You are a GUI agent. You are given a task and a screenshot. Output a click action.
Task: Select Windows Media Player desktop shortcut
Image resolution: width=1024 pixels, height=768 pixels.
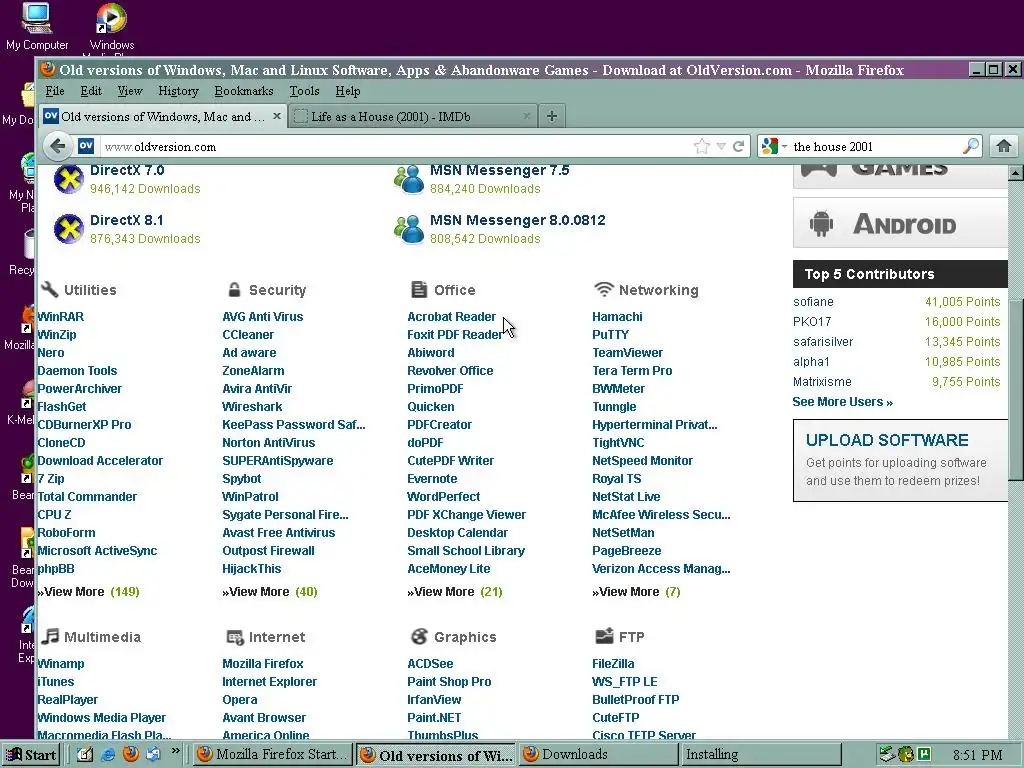[112, 28]
